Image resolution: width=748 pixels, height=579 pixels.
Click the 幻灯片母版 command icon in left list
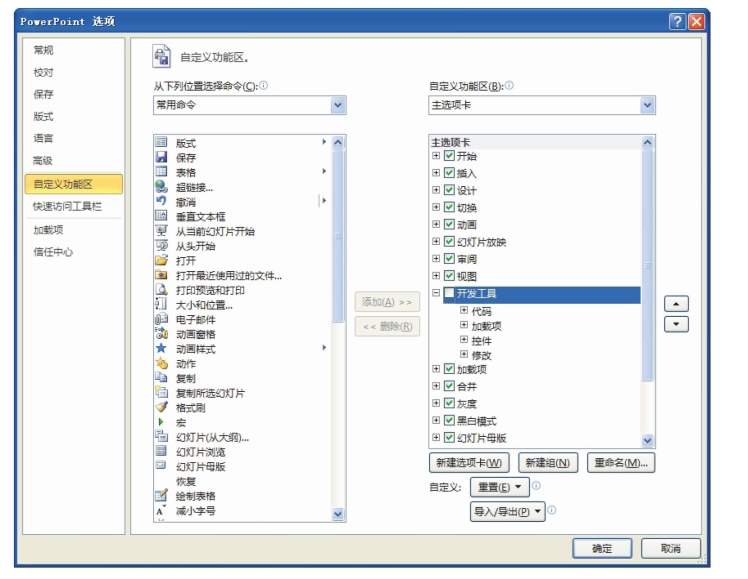point(162,465)
